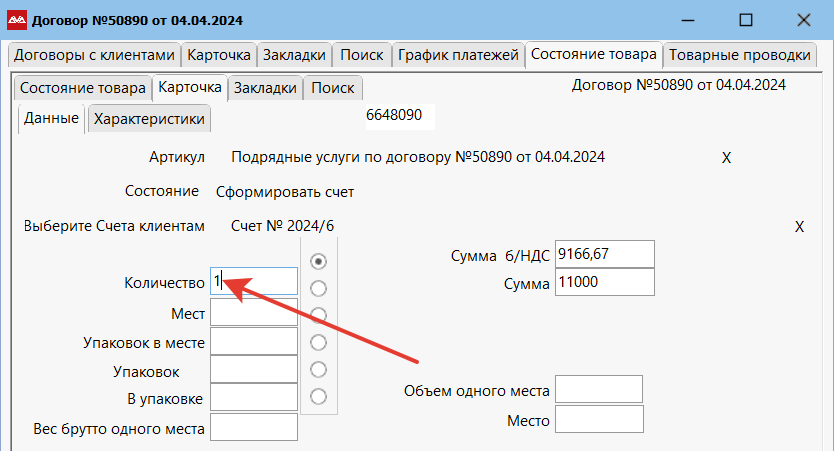Open the Товарные проводки tab
This screenshot has height=451, width=834.
point(738,55)
